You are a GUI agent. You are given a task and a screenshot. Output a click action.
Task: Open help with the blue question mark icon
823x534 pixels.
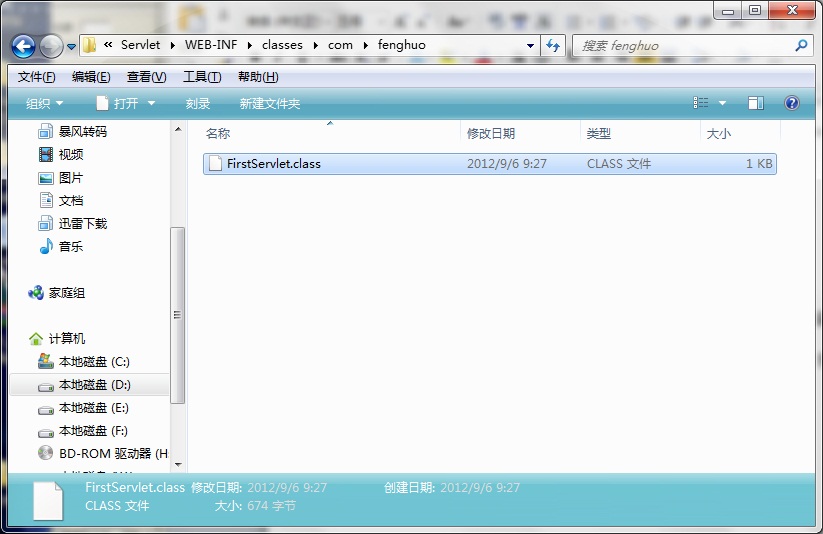click(792, 103)
